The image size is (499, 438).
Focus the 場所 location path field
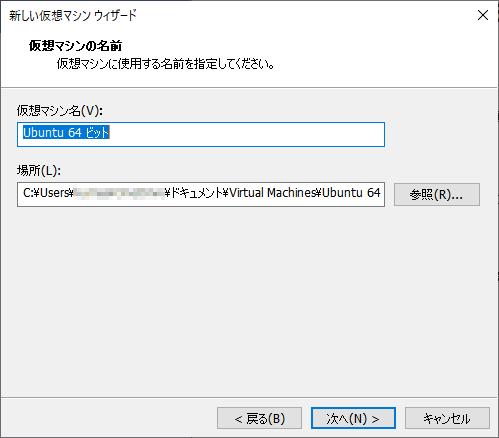coord(201,194)
